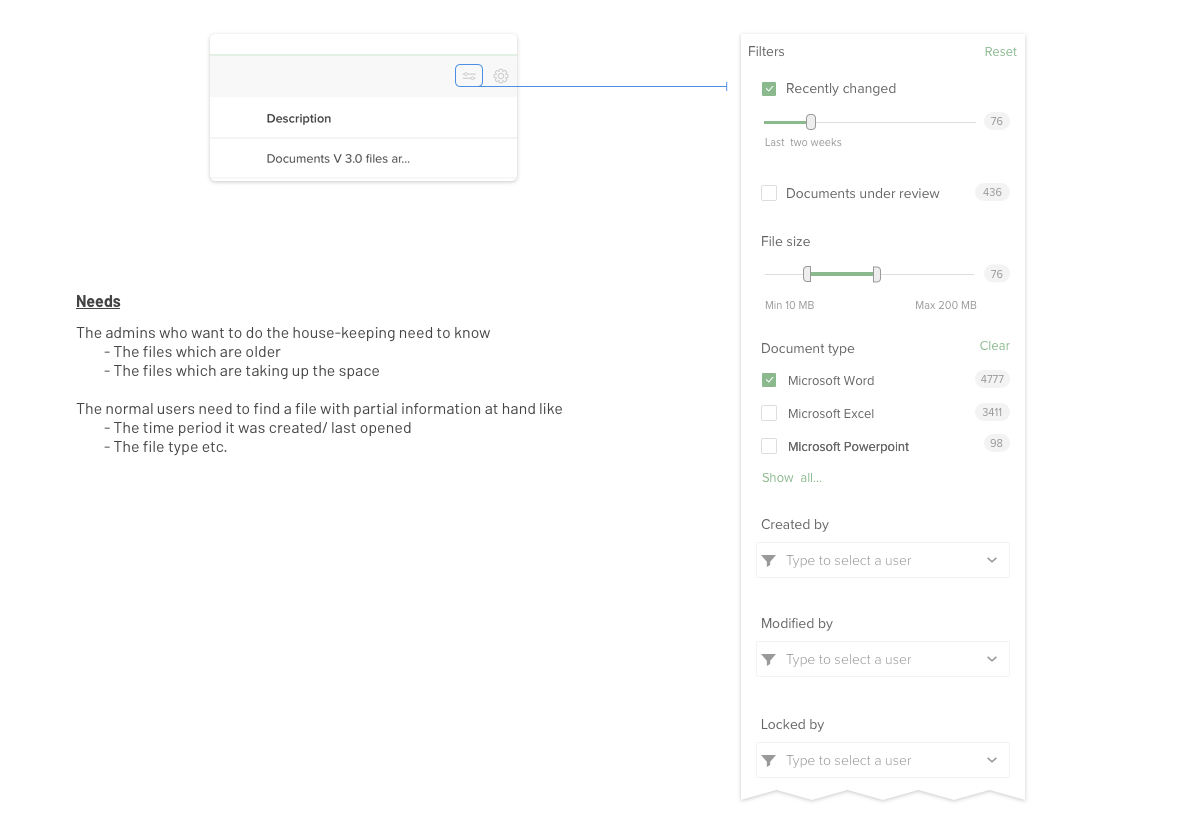Click the funnel icon in Modified by
The image size is (1194, 834).
(x=769, y=660)
